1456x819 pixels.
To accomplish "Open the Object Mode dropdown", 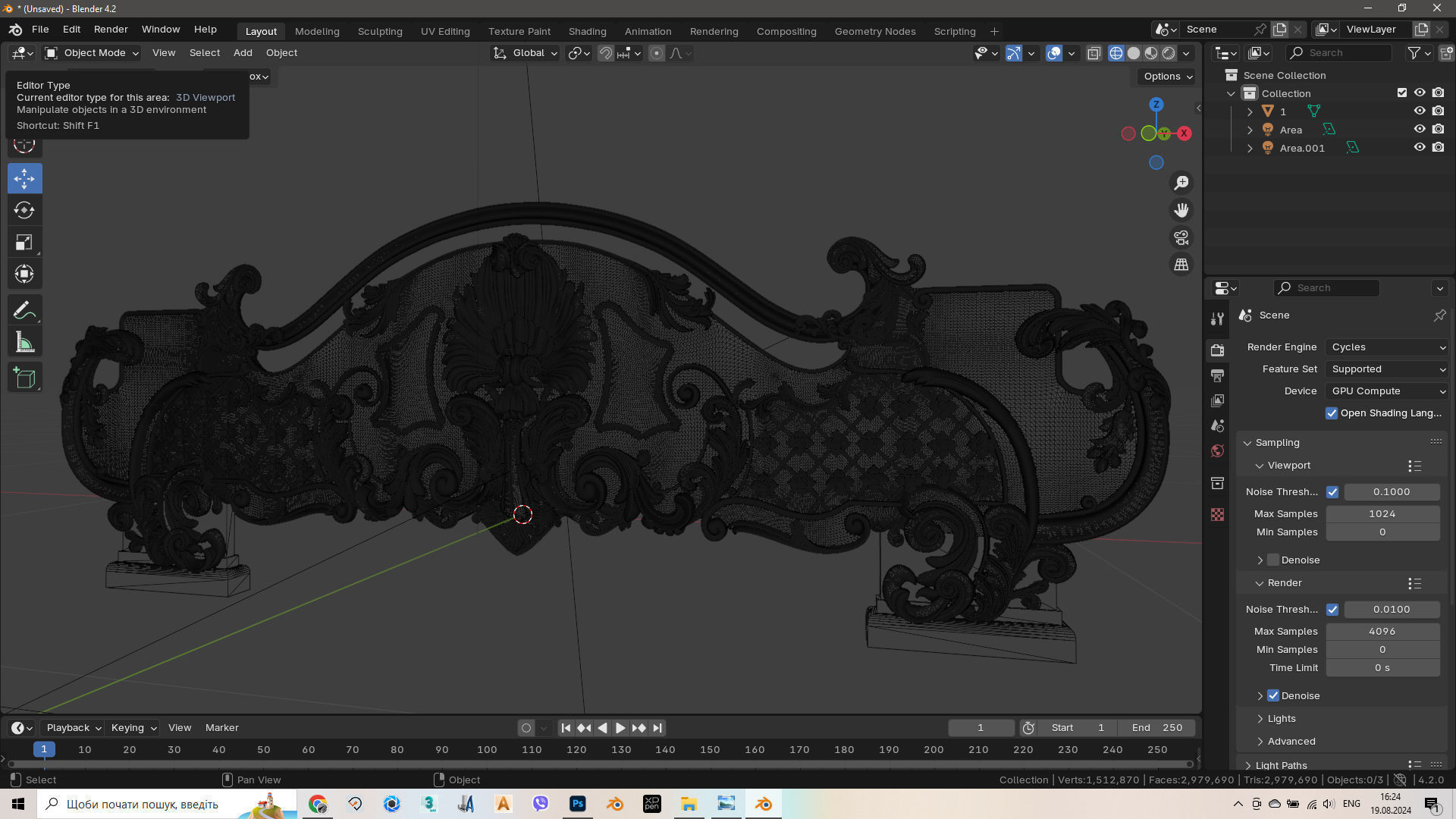I will (x=92, y=53).
